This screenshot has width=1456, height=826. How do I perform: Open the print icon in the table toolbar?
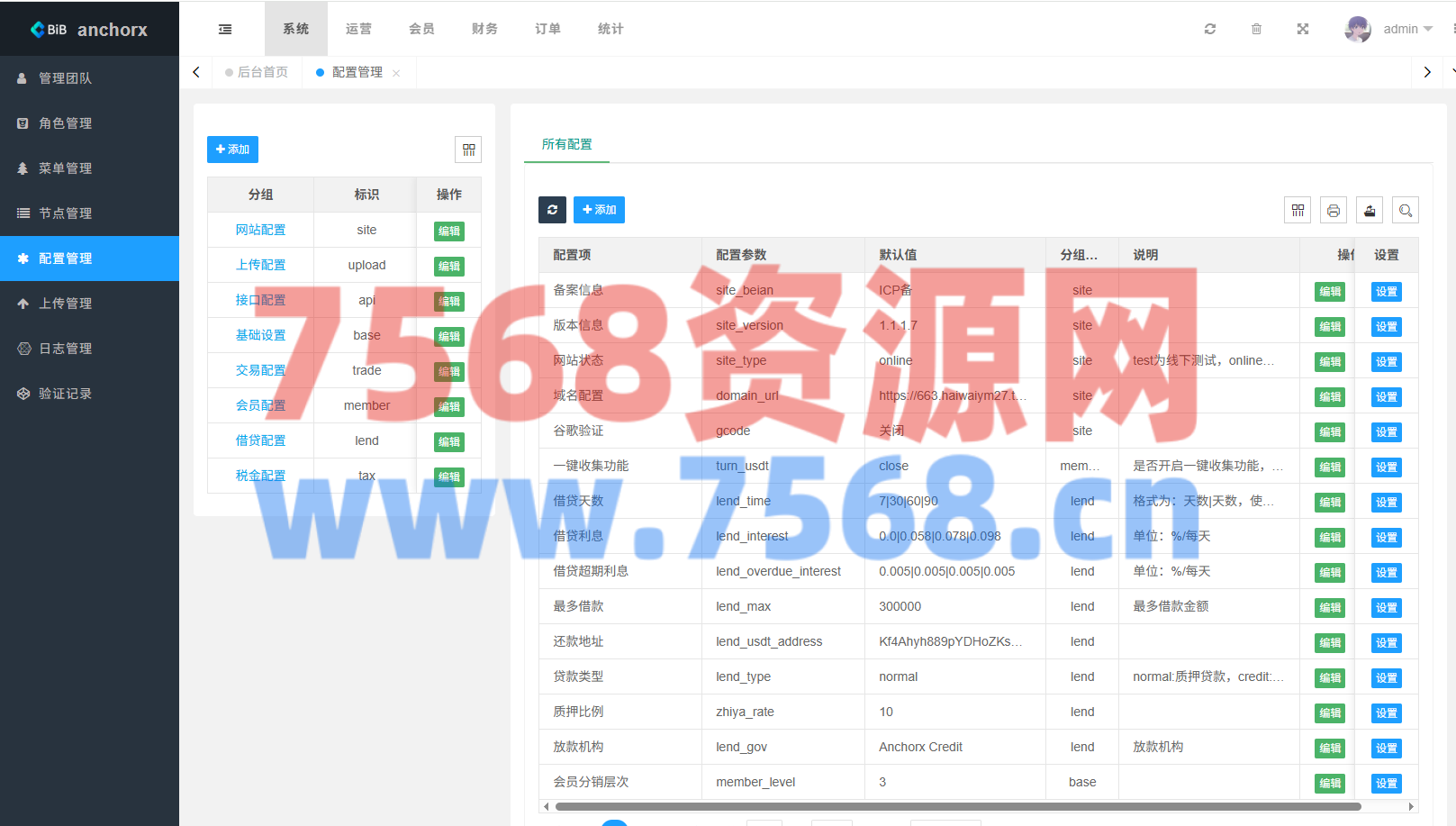pos(1333,211)
